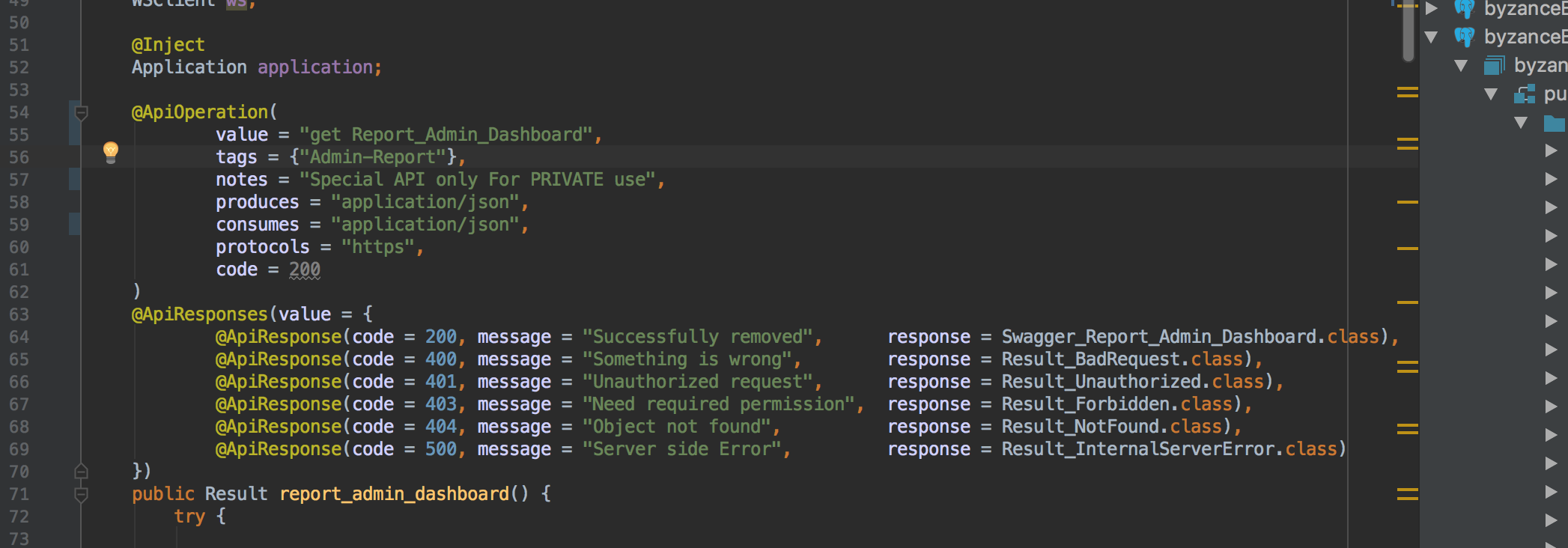Viewport: 1568px width, 548px height.
Task: Select the second PostgreSQL elephant datasource icon
Action: click(x=1464, y=37)
